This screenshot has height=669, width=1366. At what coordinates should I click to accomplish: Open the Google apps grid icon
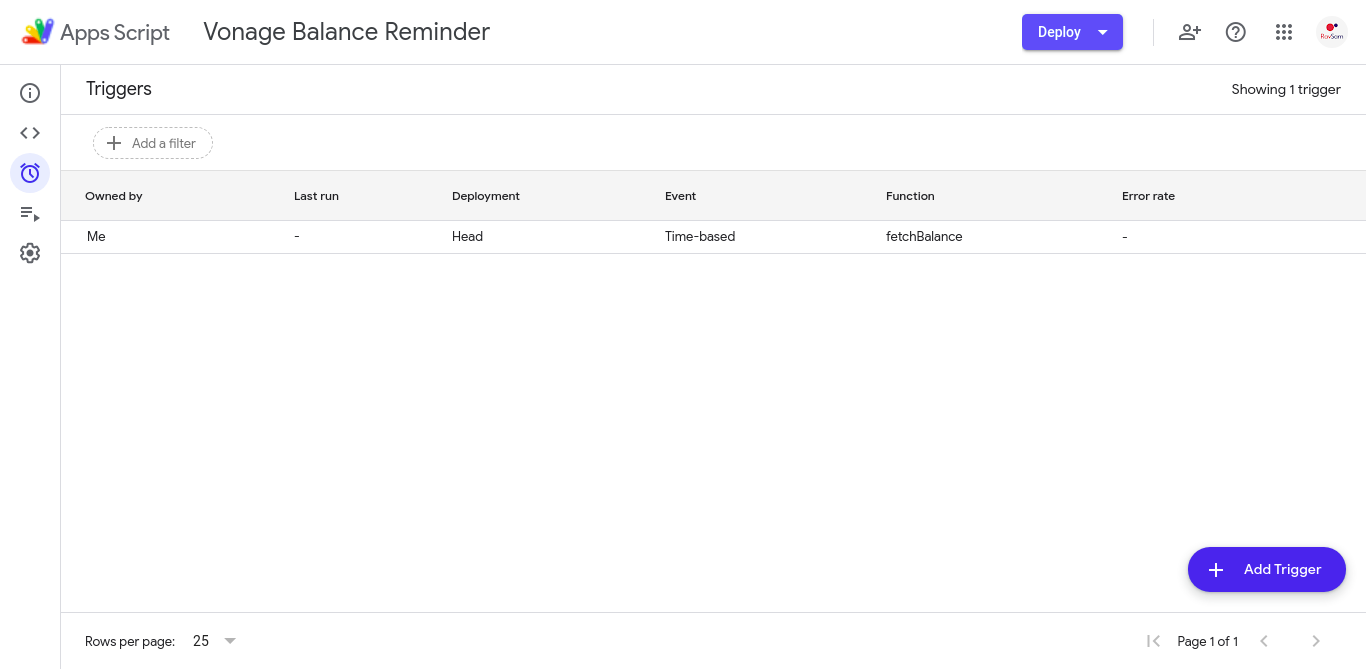(x=1284, y=32)
